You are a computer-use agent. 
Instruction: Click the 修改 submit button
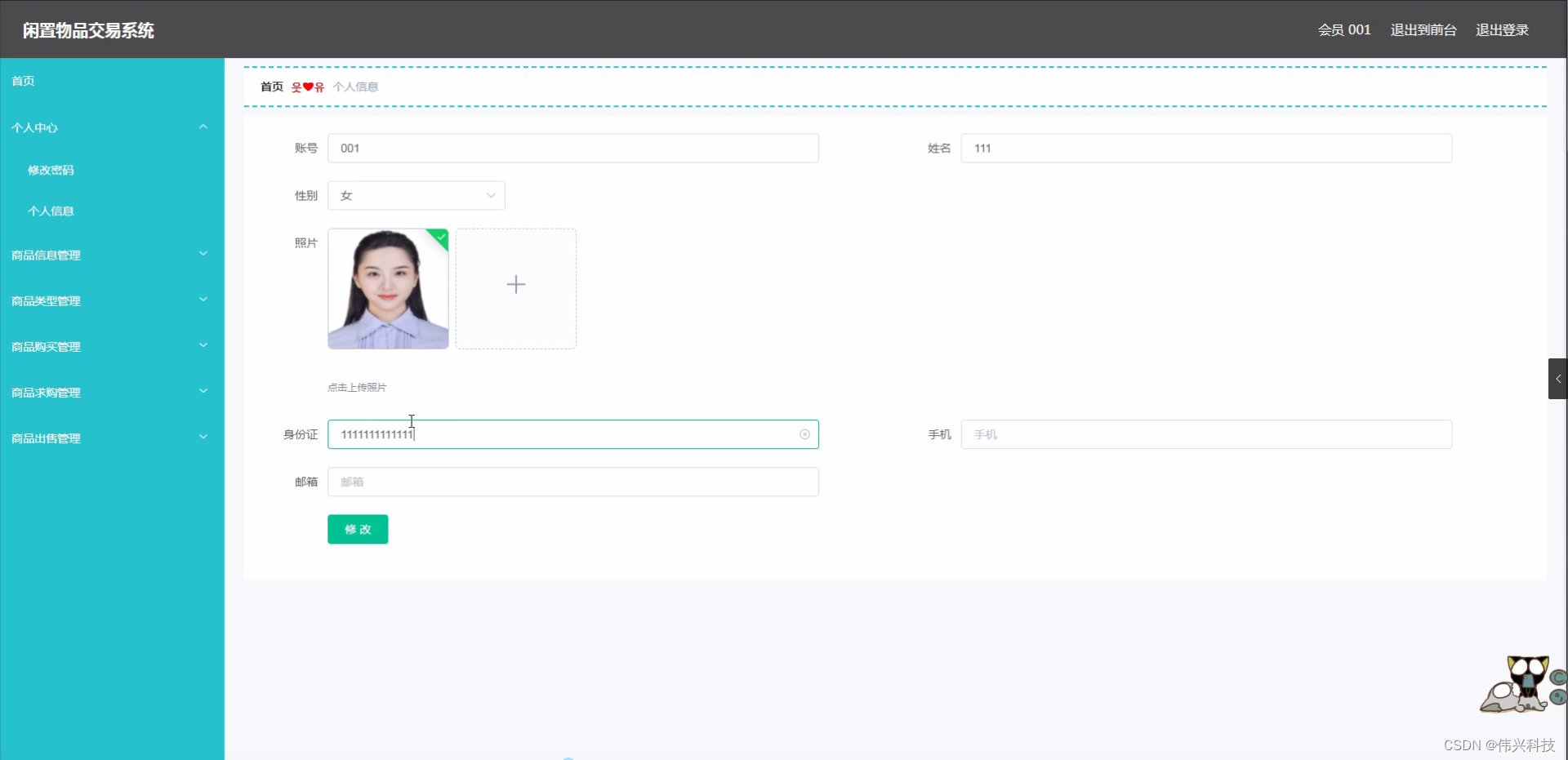[x=357, y=529]
